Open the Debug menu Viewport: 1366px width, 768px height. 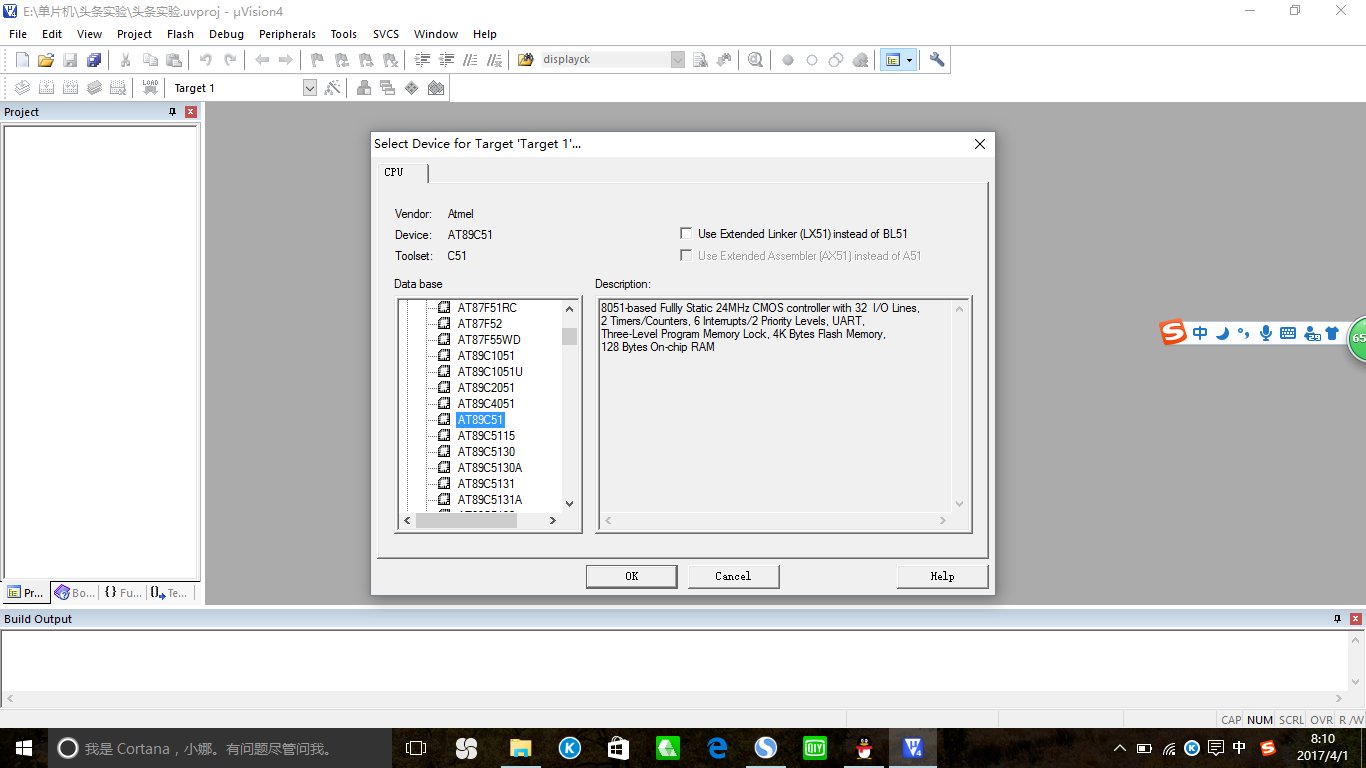coord(227,34)
